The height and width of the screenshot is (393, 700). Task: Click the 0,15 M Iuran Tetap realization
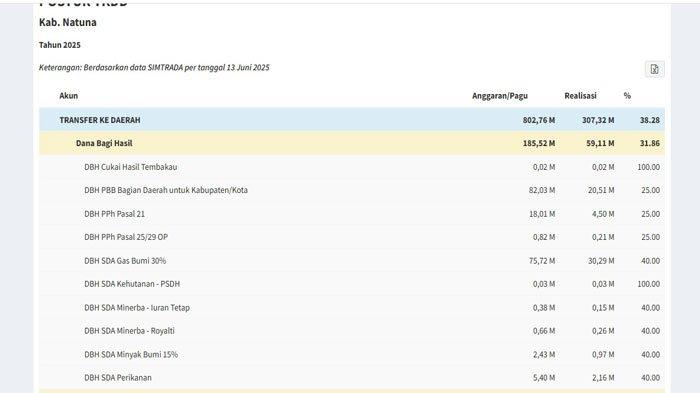pyautogui.click(x=603, y=308)
